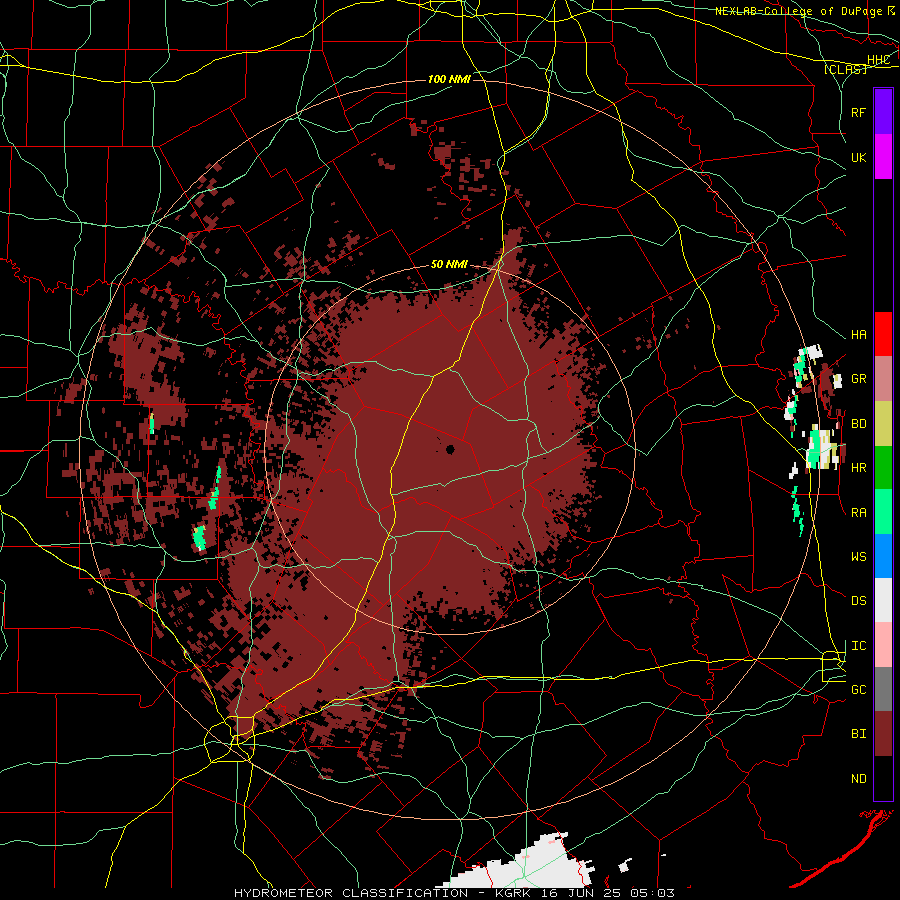Image resolution: width=900 pixels, height=900 pixels.
Task: Click the 100 NMI range ring label
Action: [x=449, y=79]
